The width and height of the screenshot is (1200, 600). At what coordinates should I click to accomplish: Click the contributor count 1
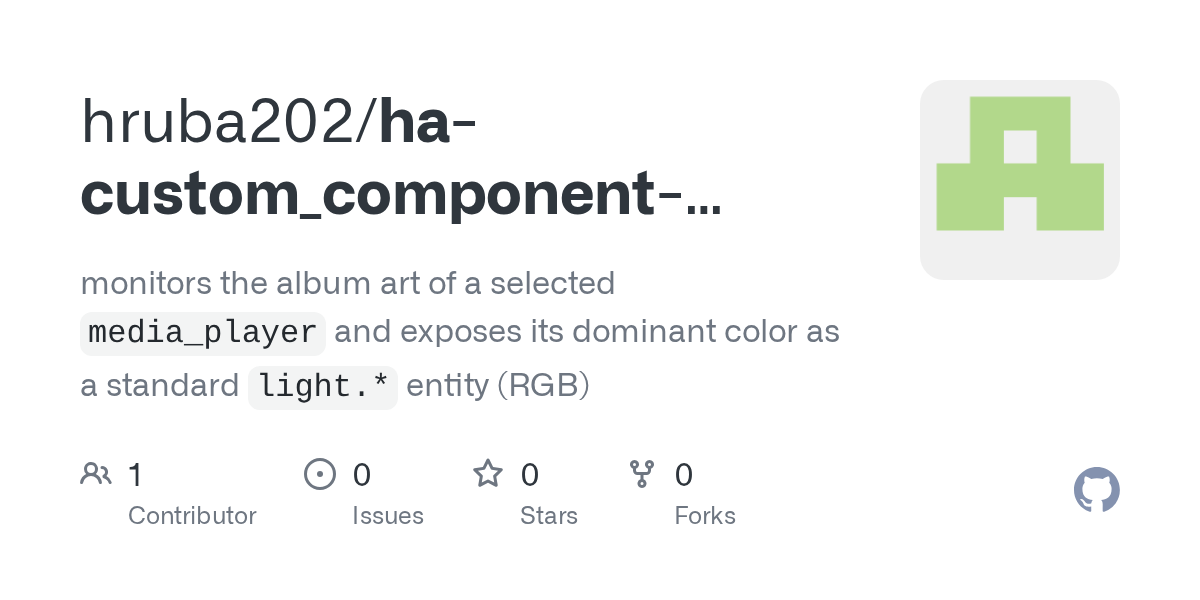click(x=135, y=474)
